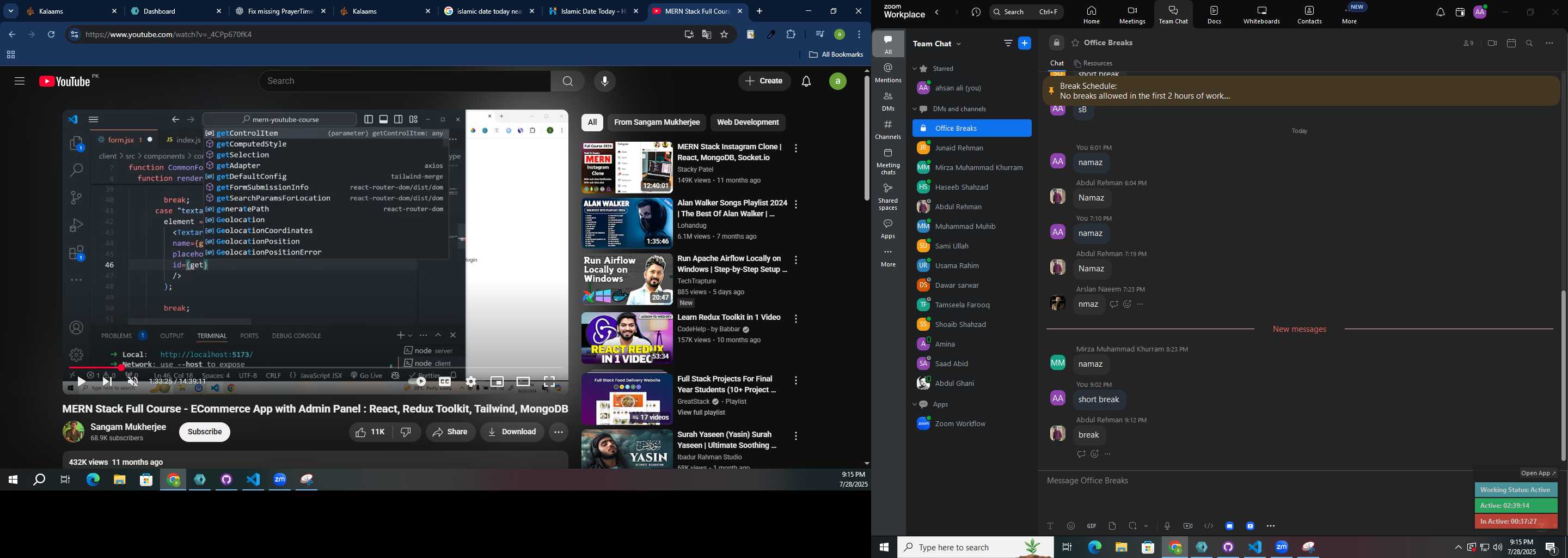
Task: Open emoji picker in message composer
Action: [x=1071, y=526]
